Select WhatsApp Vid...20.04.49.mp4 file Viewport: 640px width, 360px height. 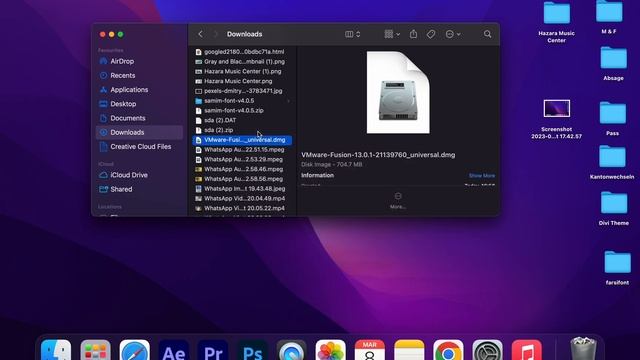242,199
